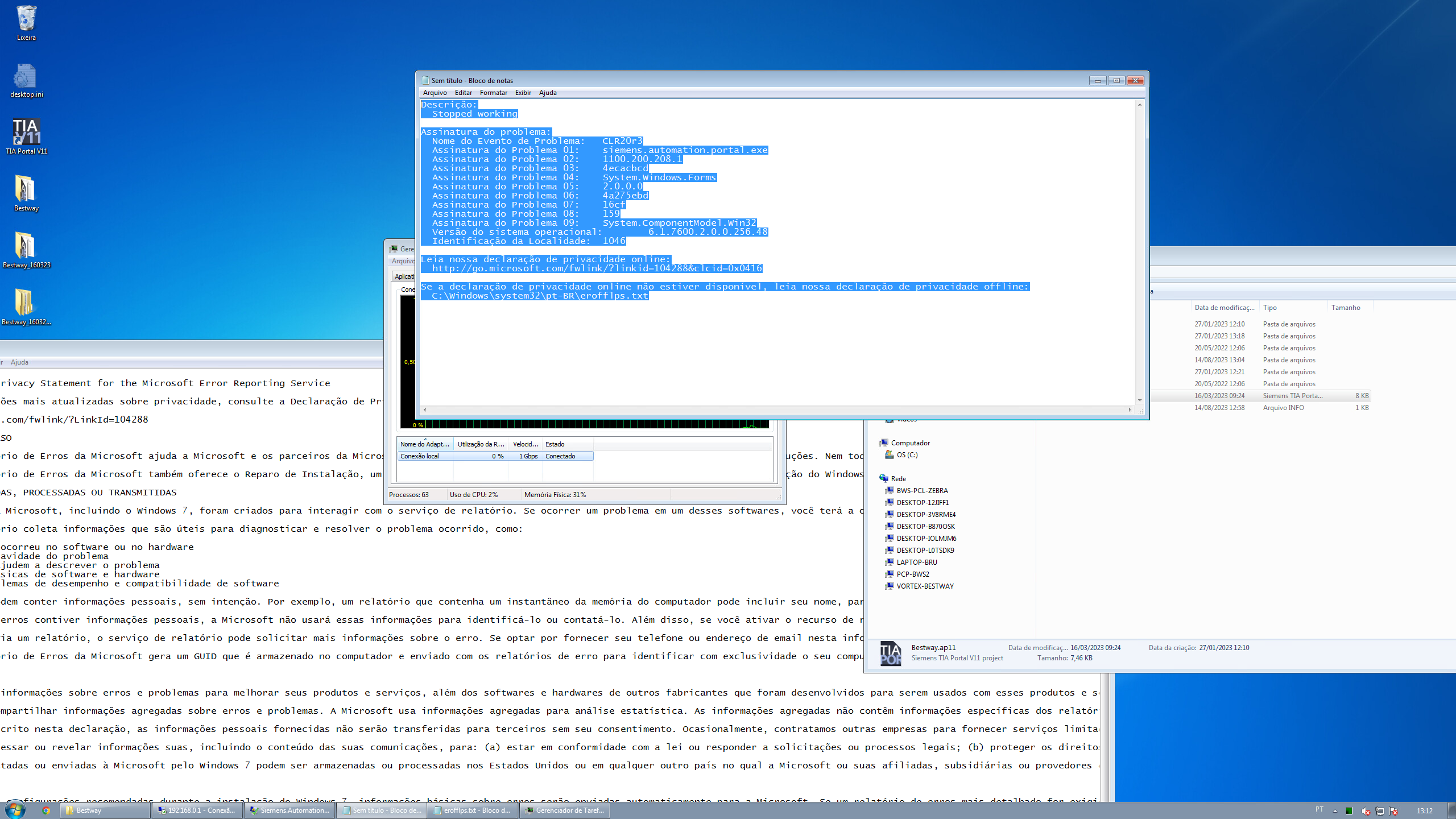Click Notepad vertical scrollbar down arrow

click(1140, 400)
